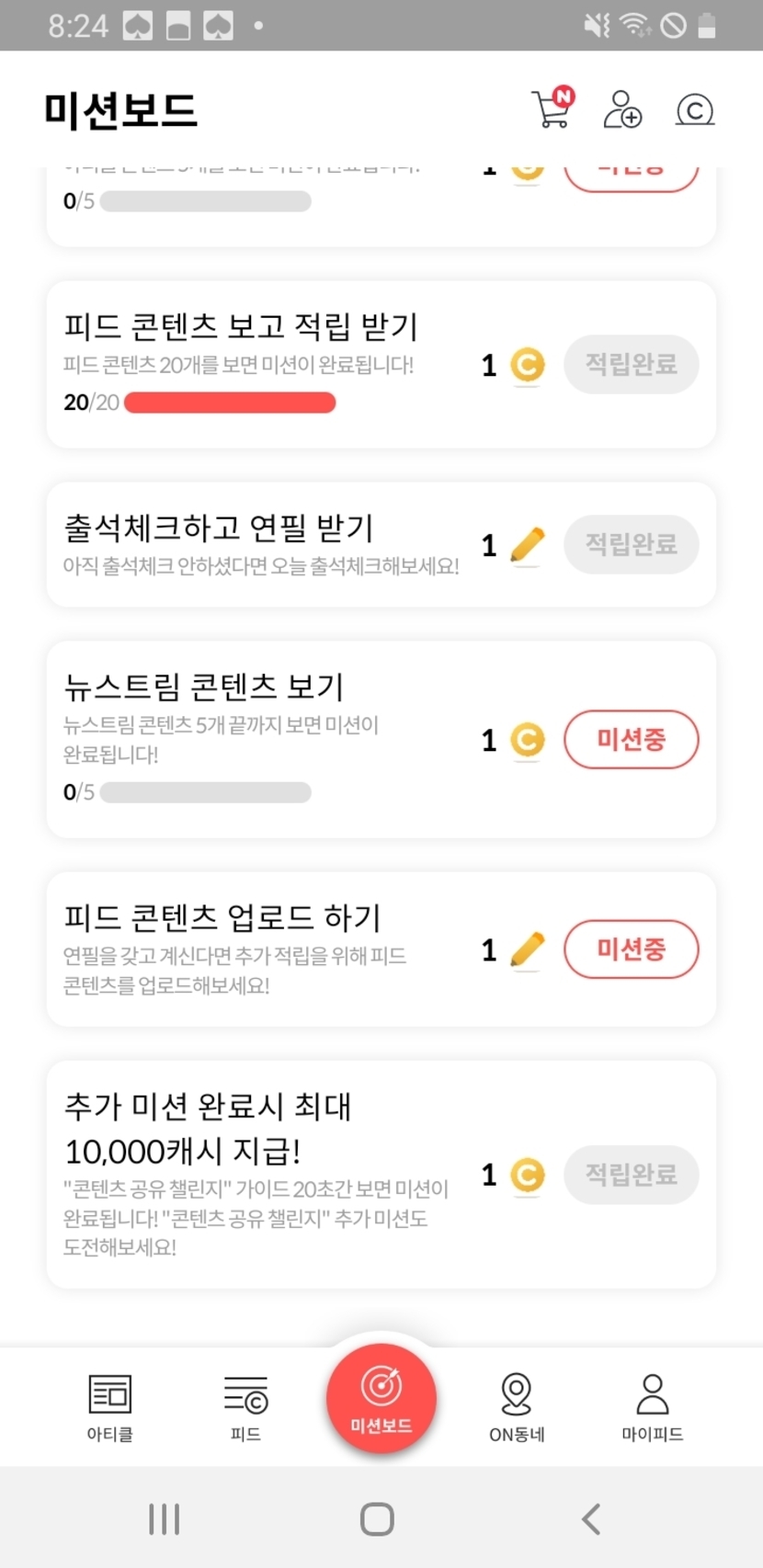Image resolution: width=763 pixels, height=1568 pixels.
Task: Tap 미션중 button for 피드 콘텐츠 업로드 하기
Action: pos(631,949)
